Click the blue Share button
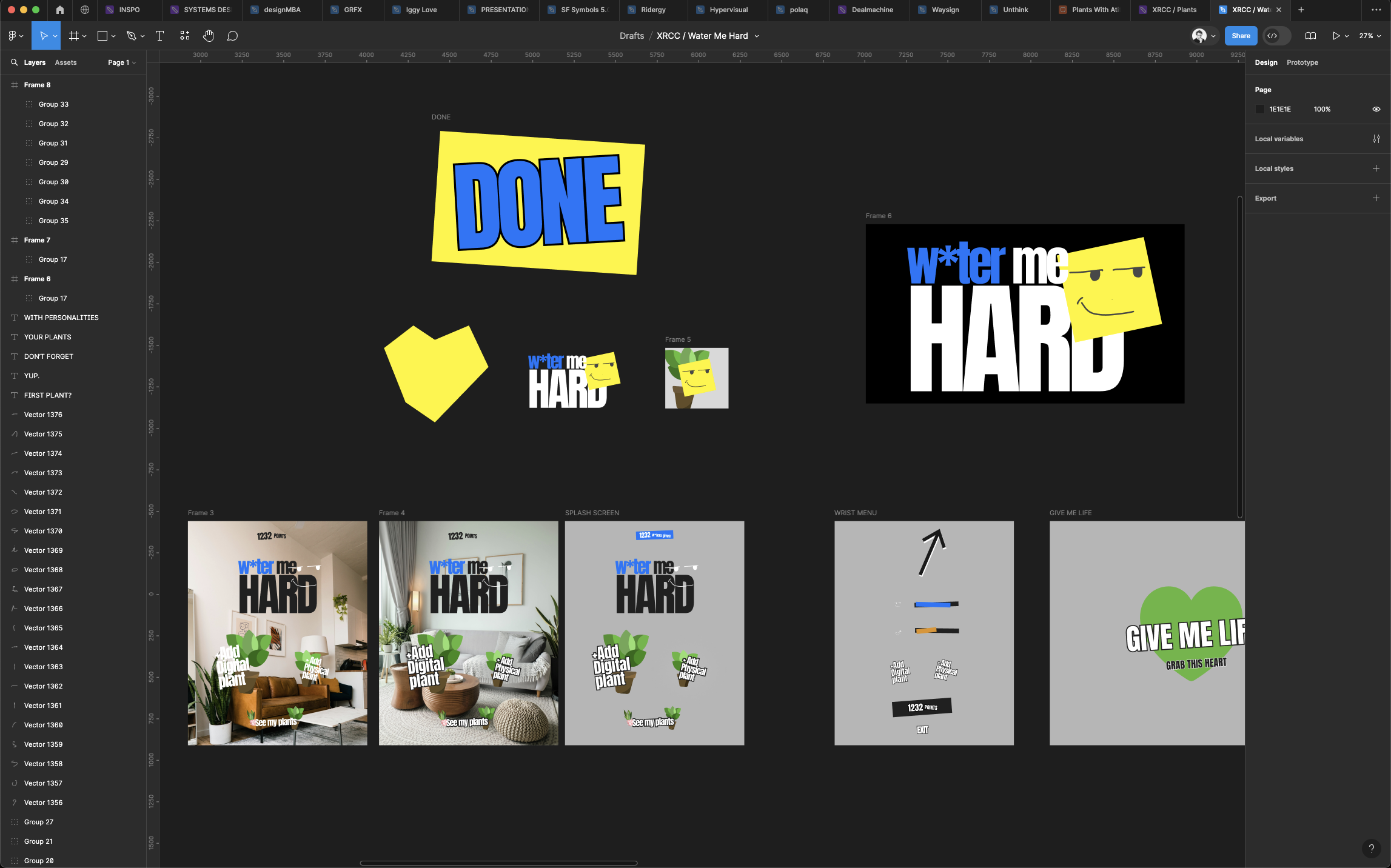The image size is (1391, 868). 1241,36
